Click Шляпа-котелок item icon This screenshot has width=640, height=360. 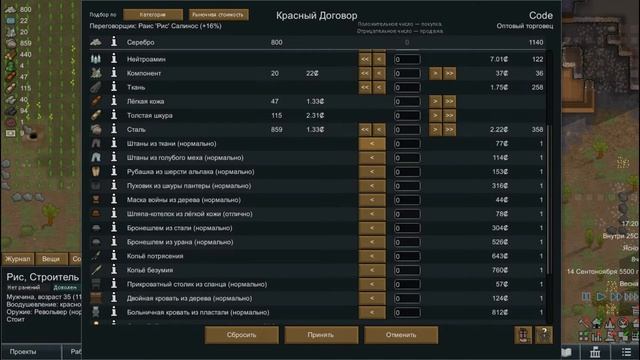point(96,214)
